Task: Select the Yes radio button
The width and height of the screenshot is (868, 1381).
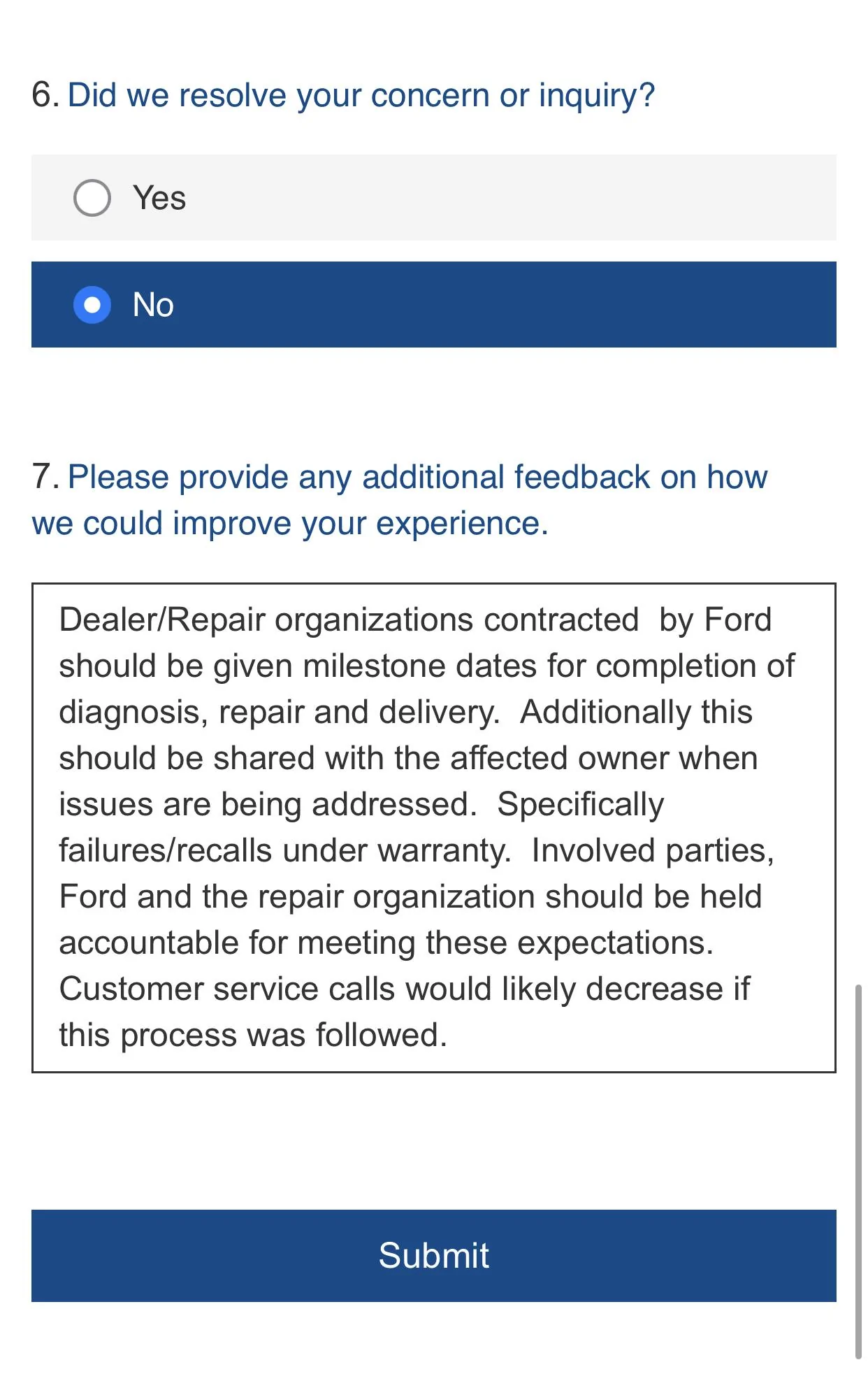Action: tap(92, 198)
